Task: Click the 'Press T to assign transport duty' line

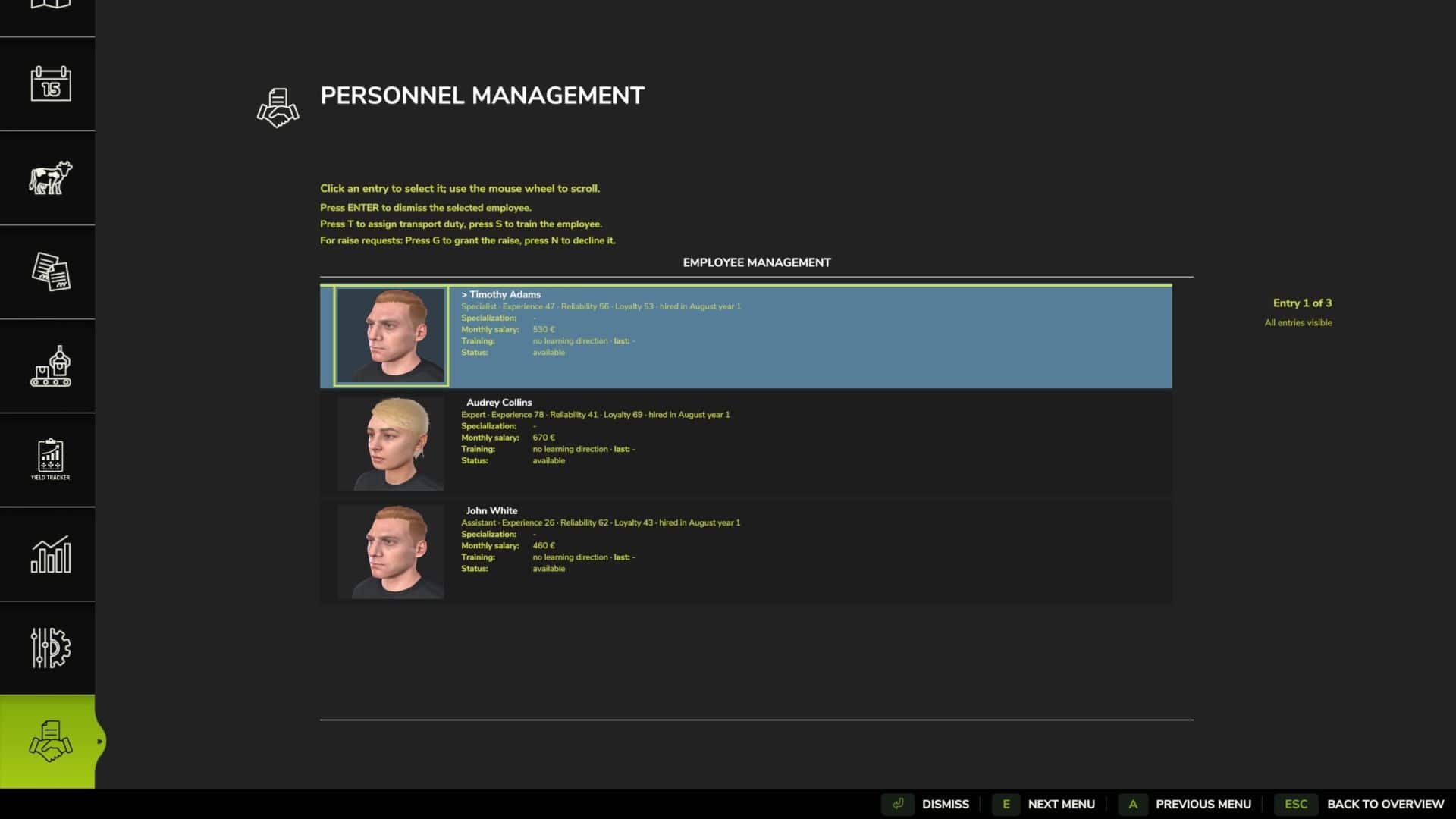Action: (x=461, y=224)
